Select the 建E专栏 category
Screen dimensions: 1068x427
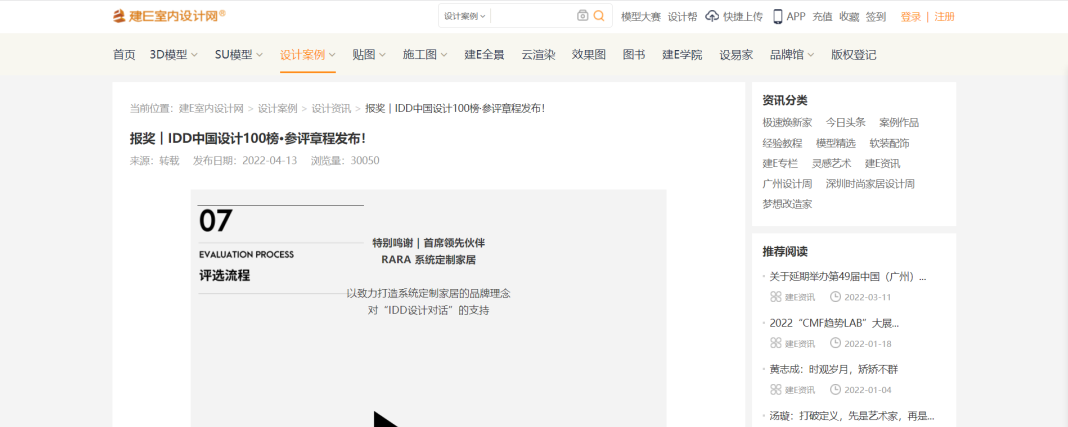781,163
